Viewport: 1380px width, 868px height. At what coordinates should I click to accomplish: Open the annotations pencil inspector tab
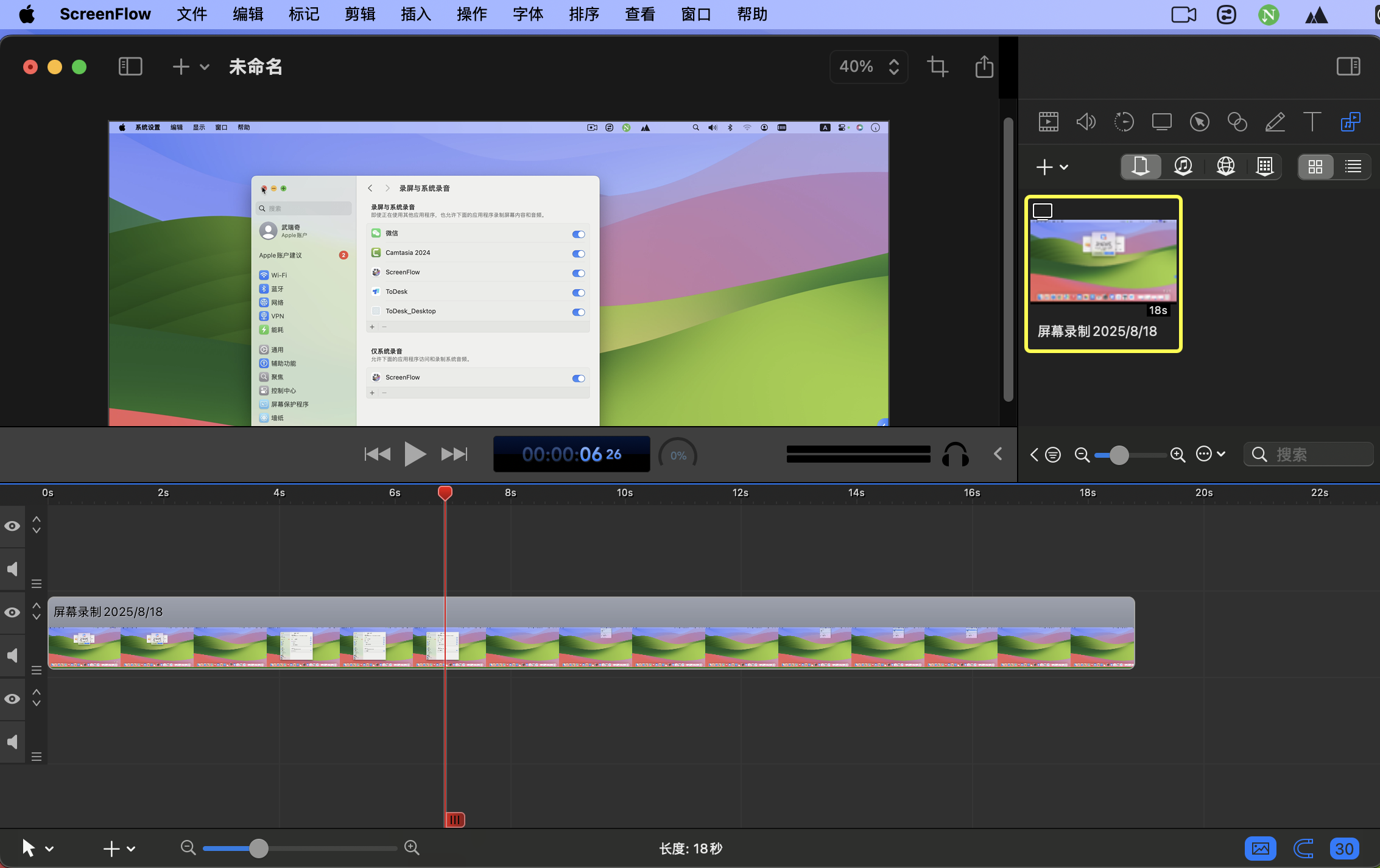click(1275, 122)
